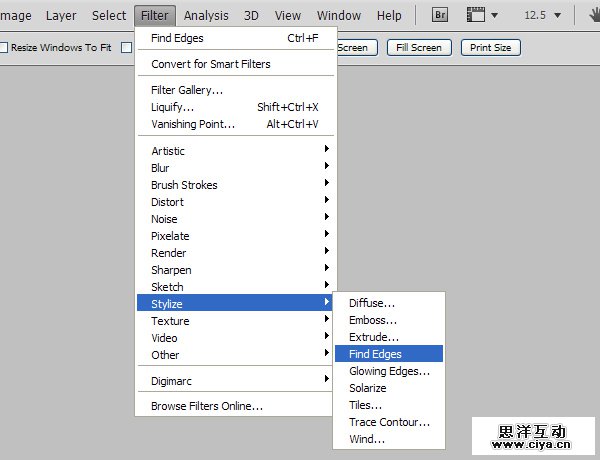Viewport: 600px width, 460px height.
Task: Choose Convert for Smart Filters
Action: tap(210, 64)
